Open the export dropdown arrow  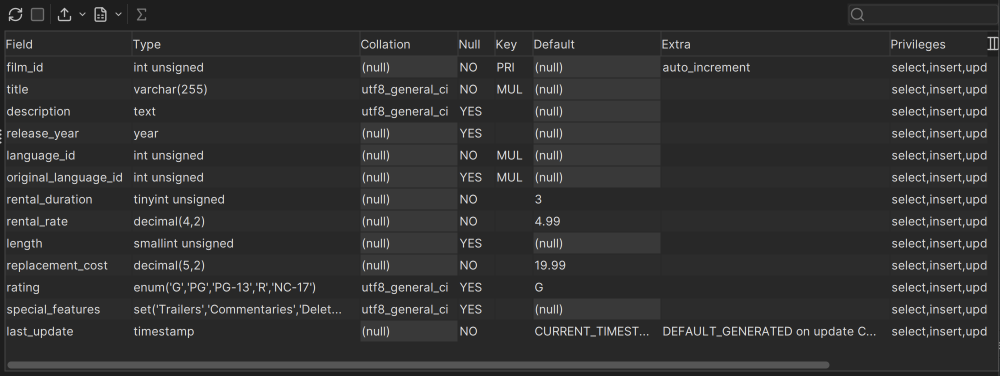tap(82, 15)
